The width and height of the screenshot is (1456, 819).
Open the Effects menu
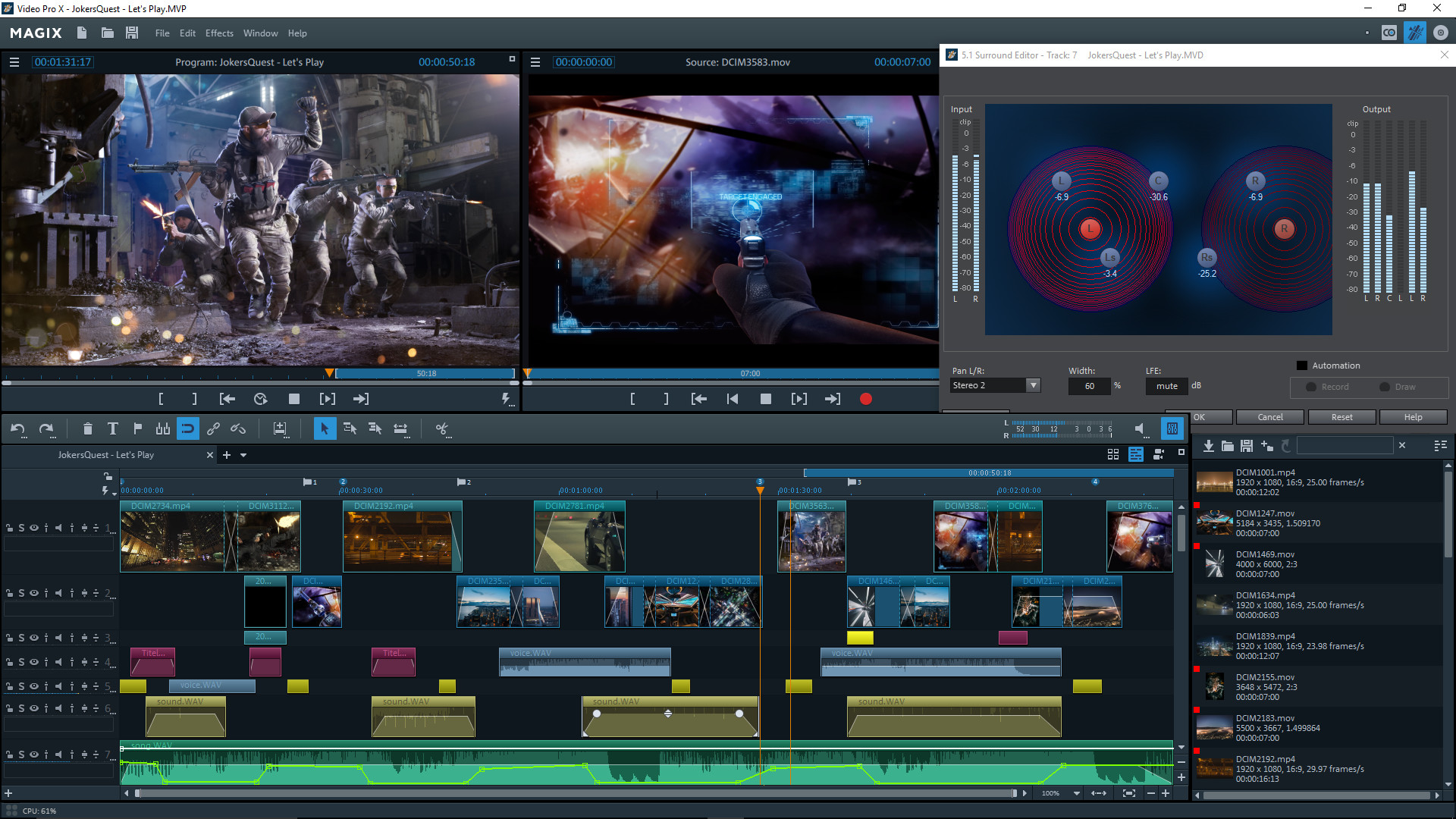point(219,33)
